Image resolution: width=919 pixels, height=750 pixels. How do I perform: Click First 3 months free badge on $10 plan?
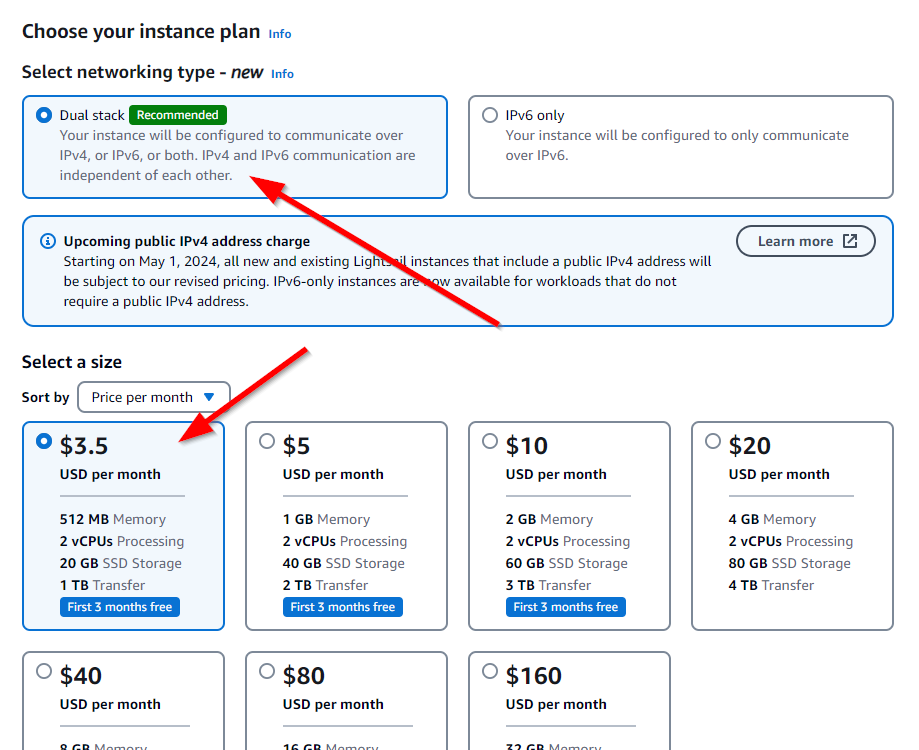click(x=566, y=607)
